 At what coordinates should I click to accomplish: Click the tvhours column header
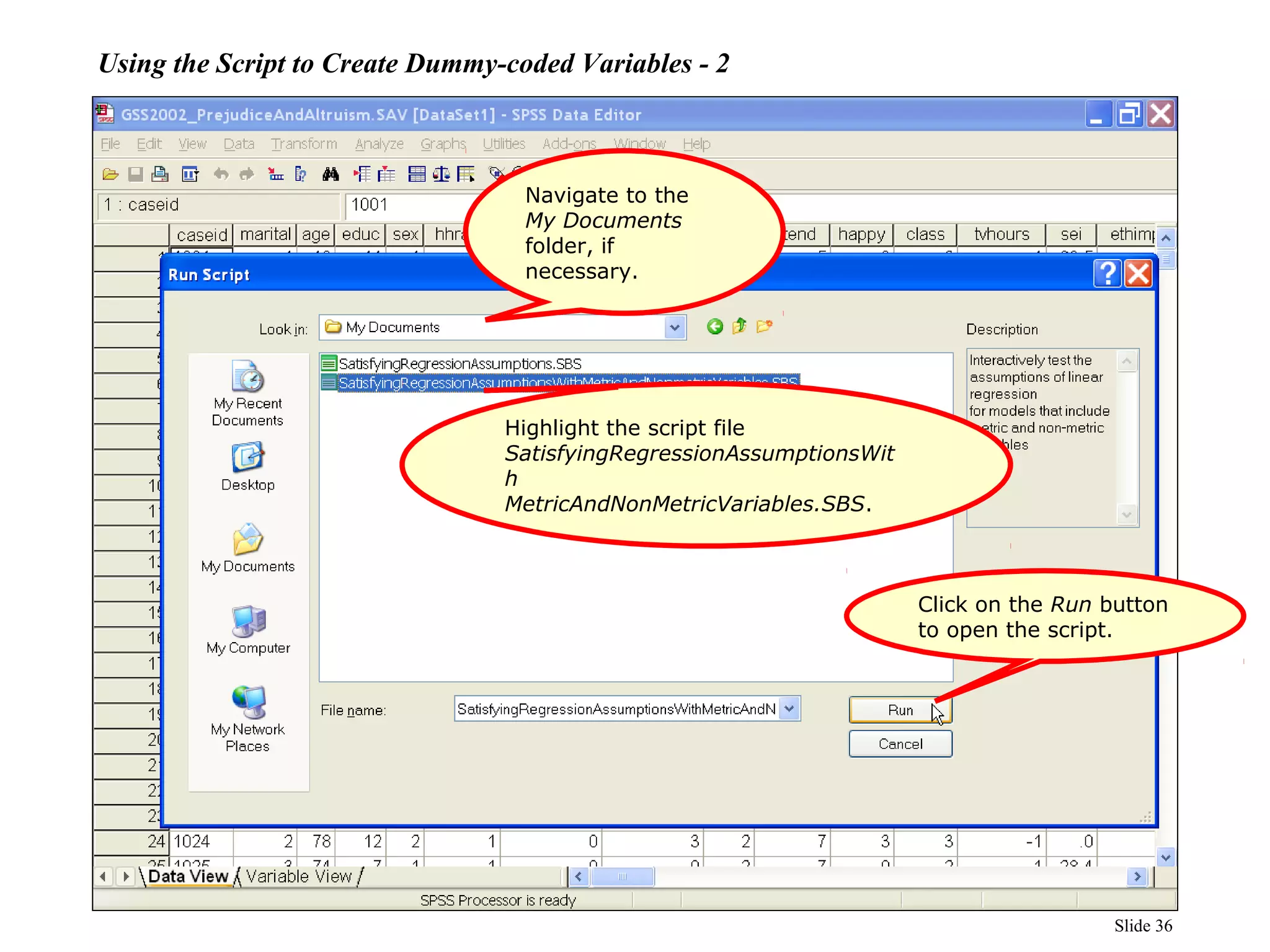[1001, 234]
